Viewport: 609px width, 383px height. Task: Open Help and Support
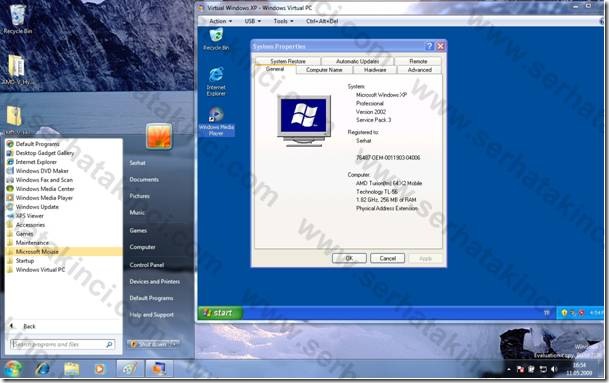coord(151,315)
